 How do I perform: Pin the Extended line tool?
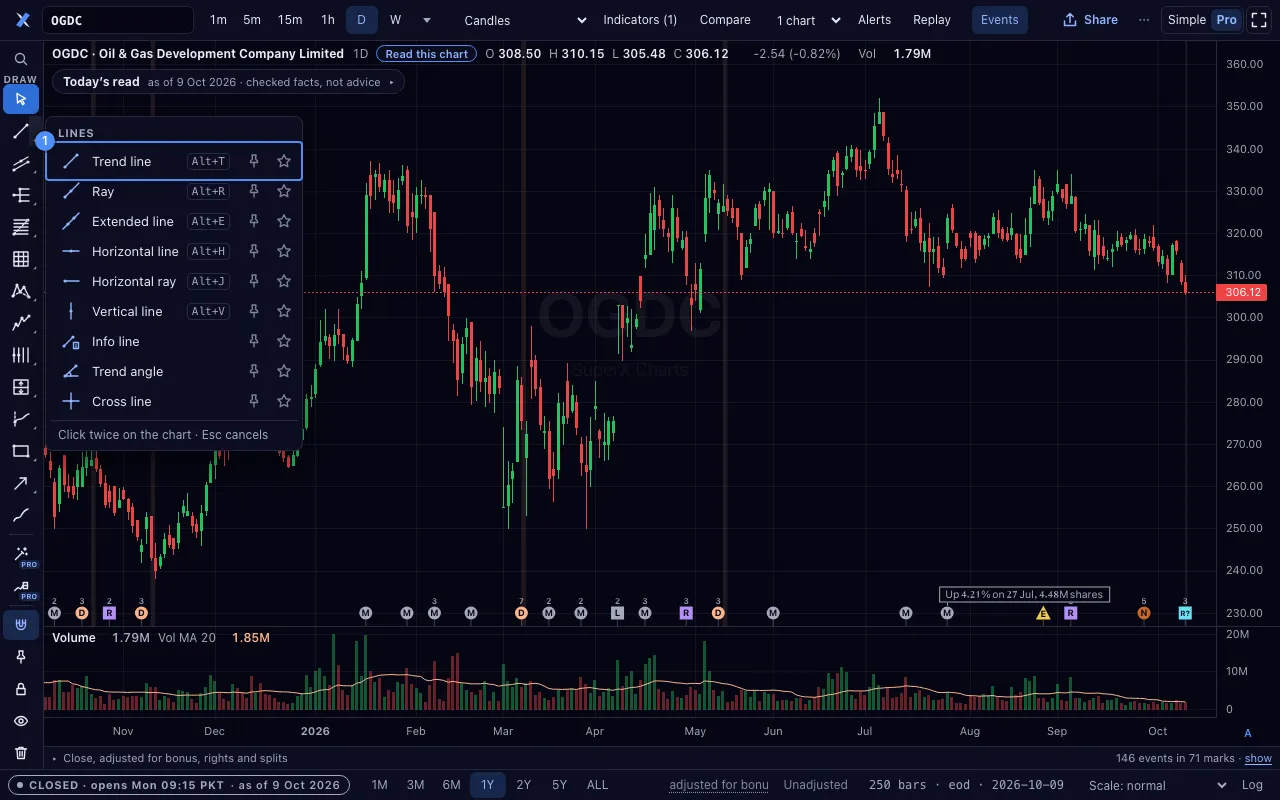pos(254,221)
